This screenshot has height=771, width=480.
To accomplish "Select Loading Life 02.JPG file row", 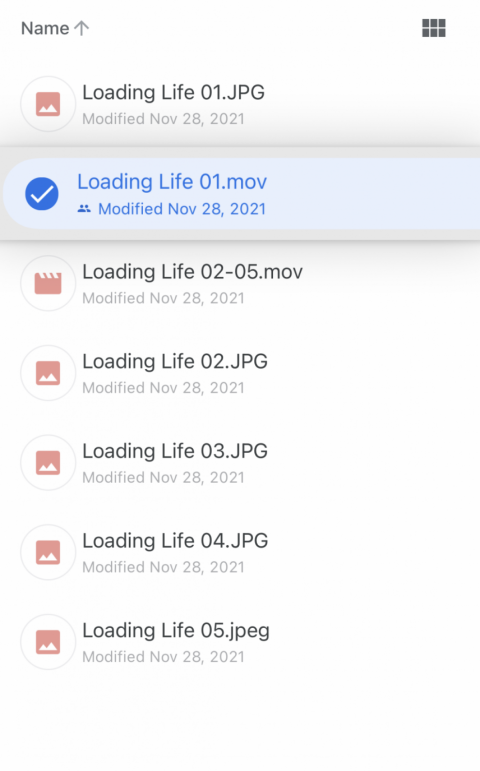I will 240,373.
